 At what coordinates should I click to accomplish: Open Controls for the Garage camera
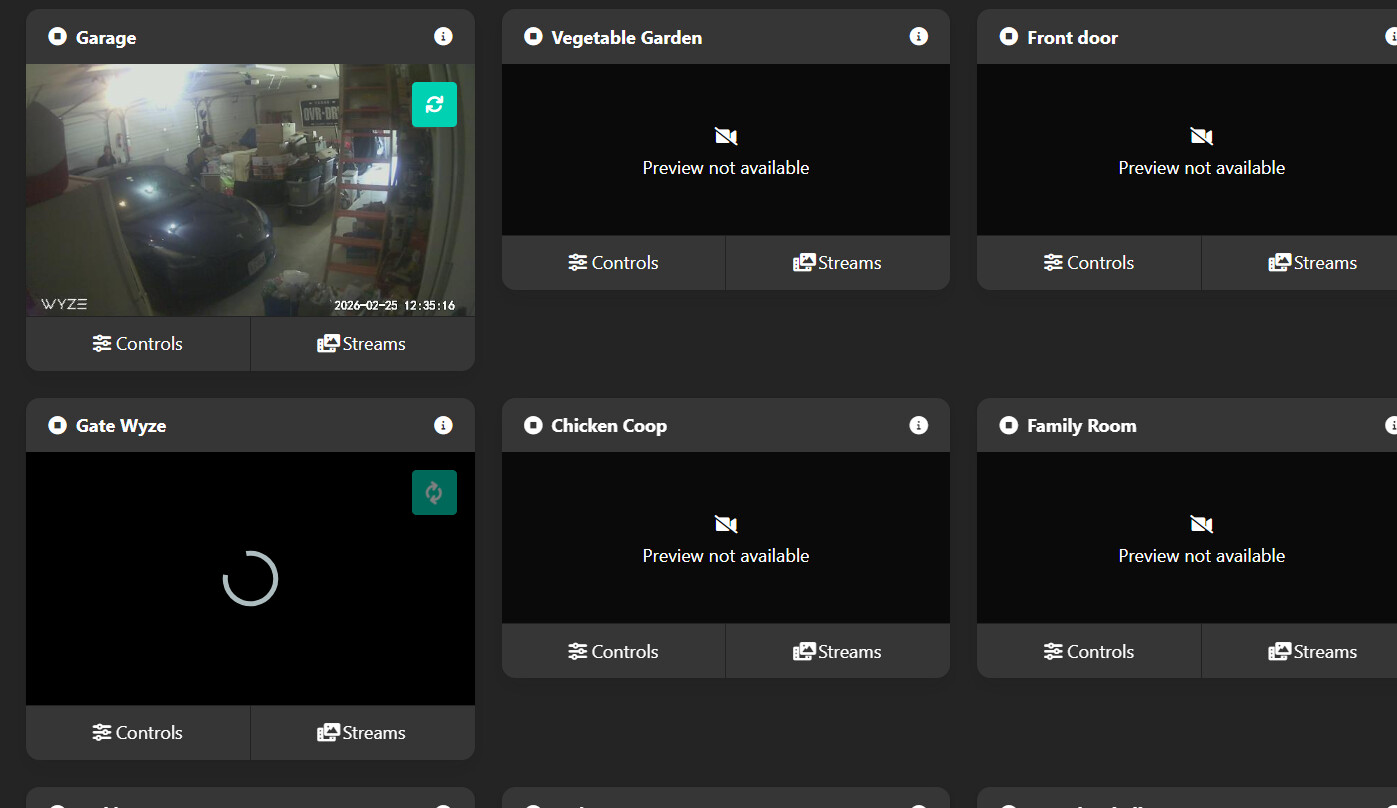pos(138,343)
